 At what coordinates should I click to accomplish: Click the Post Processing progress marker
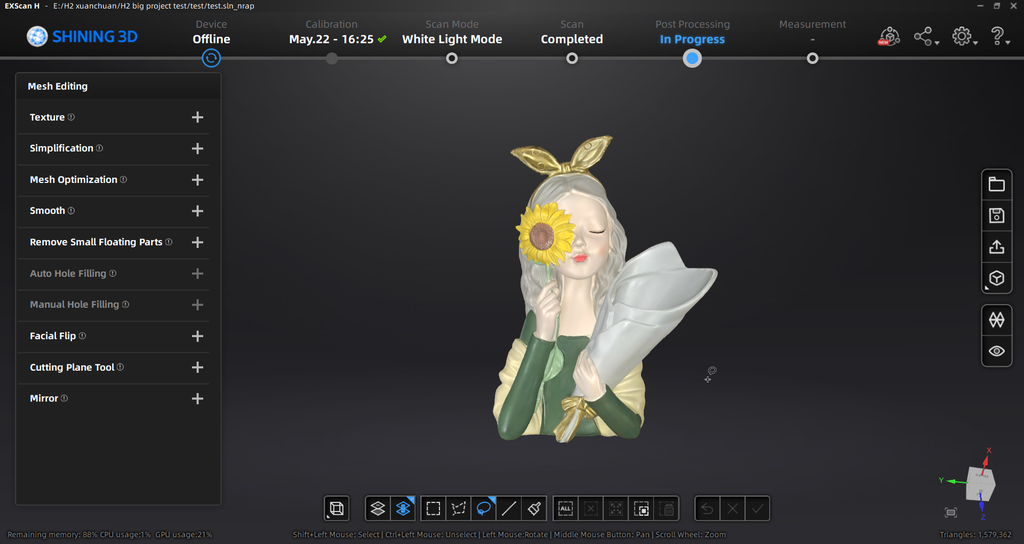[692, 58]
